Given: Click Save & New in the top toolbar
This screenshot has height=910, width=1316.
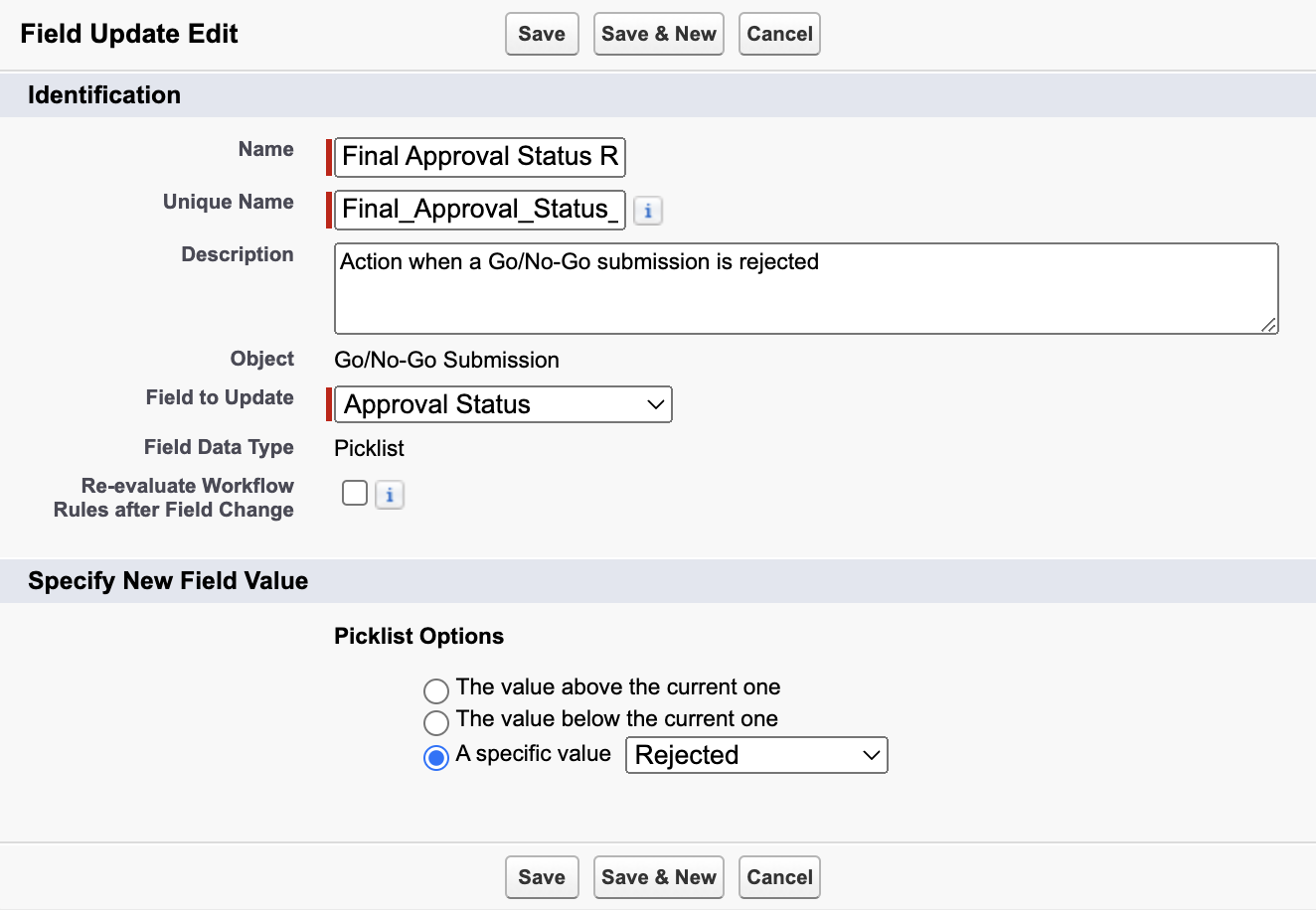Looking at the screenshot, I should 658,33.
